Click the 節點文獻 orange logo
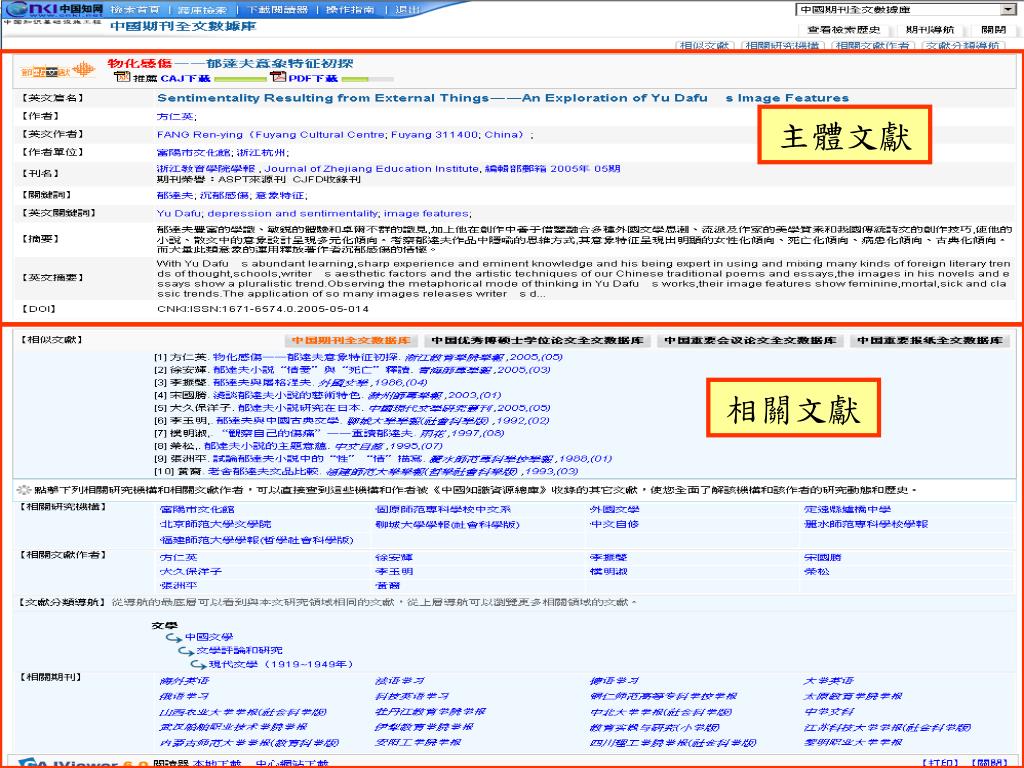The height and width of the screenshot is (768, 1024). coord(57,71)
